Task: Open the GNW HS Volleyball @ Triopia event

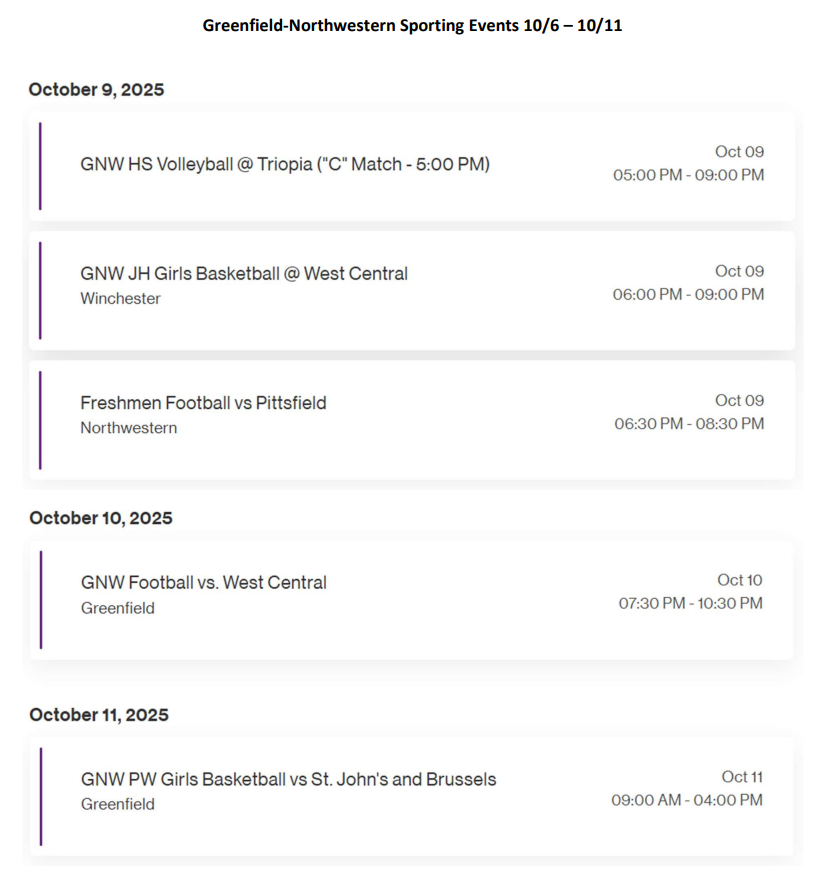Action: click(x=285, y=164)
